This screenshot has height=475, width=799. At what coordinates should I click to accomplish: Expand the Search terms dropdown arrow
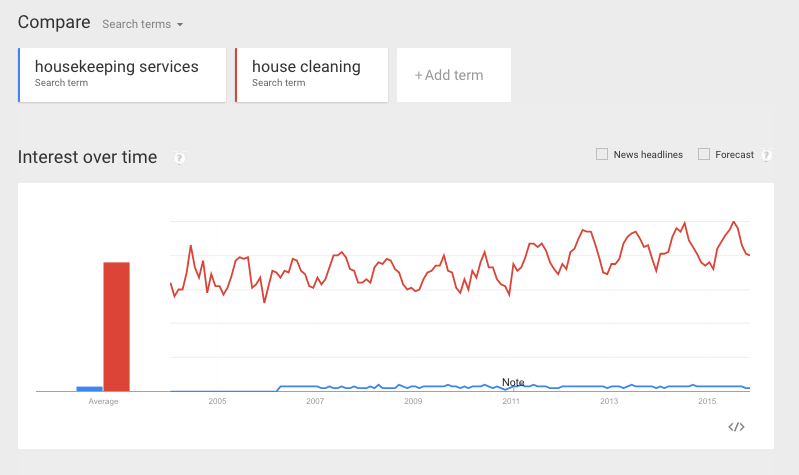180,24
